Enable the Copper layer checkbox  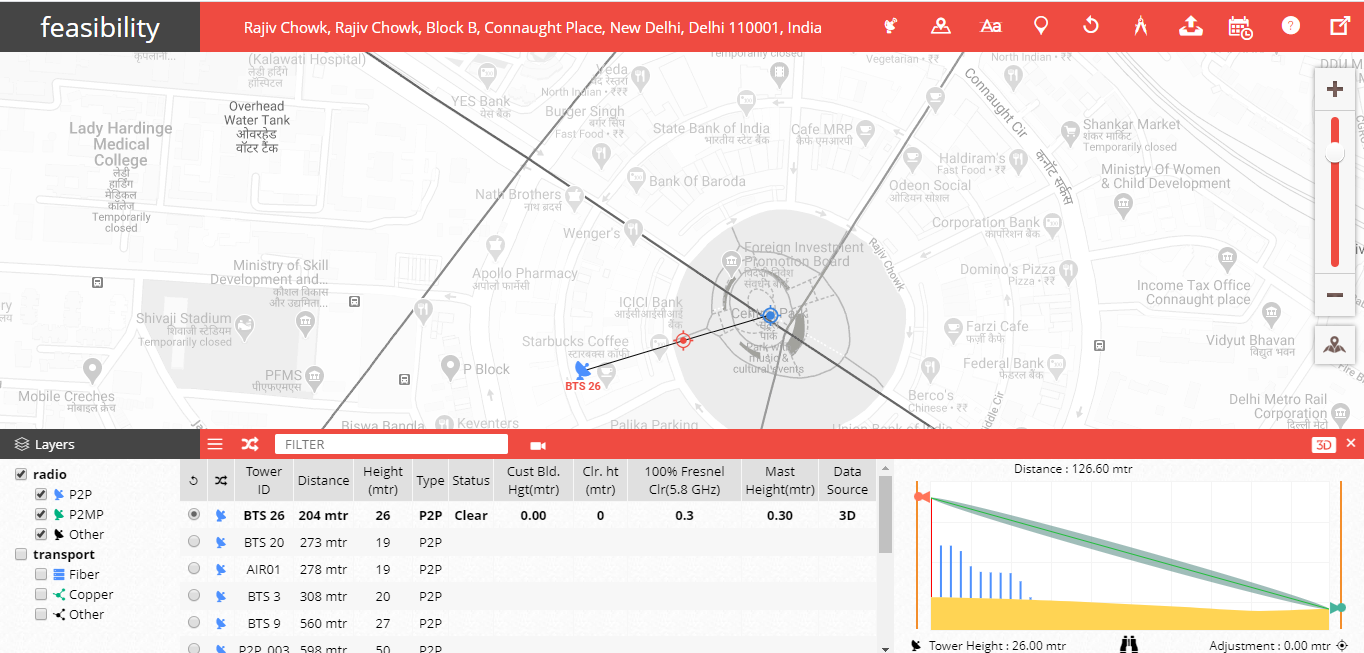(41, 594)
